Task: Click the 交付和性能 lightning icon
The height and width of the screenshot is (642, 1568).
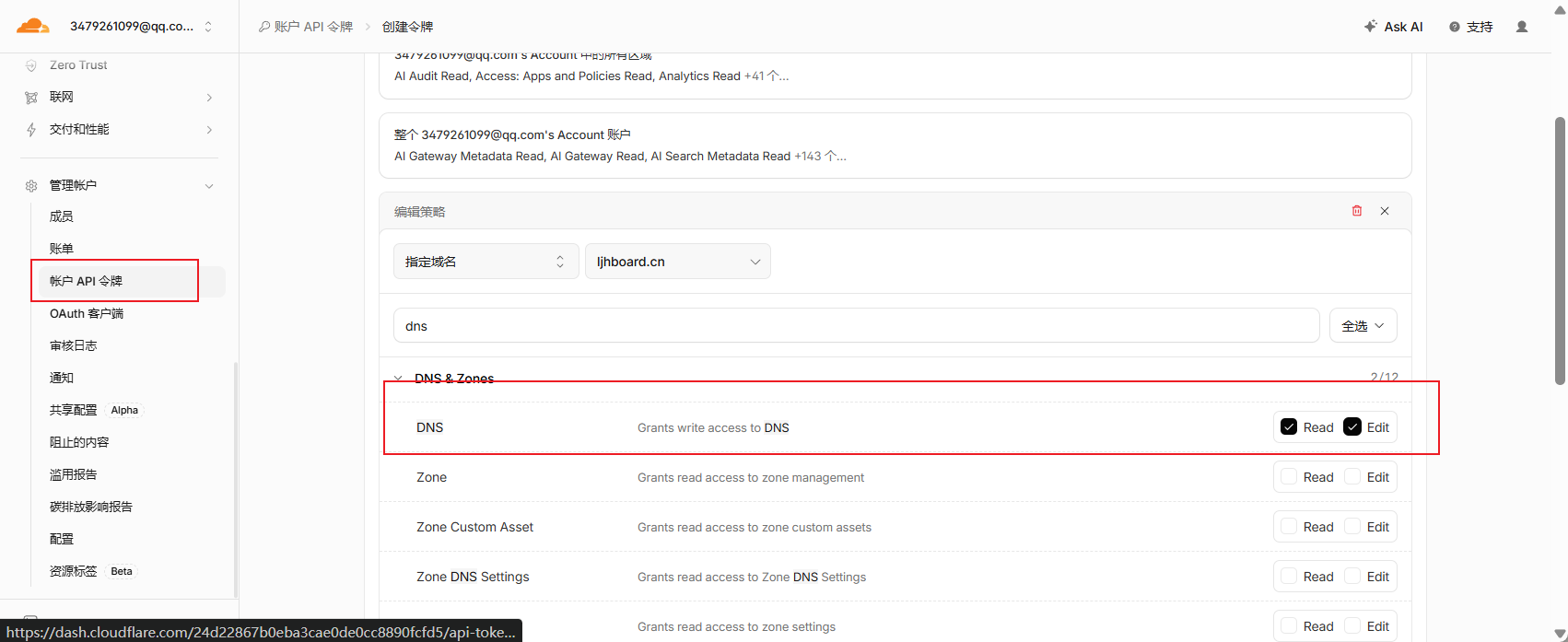Action: click(31, 130)
